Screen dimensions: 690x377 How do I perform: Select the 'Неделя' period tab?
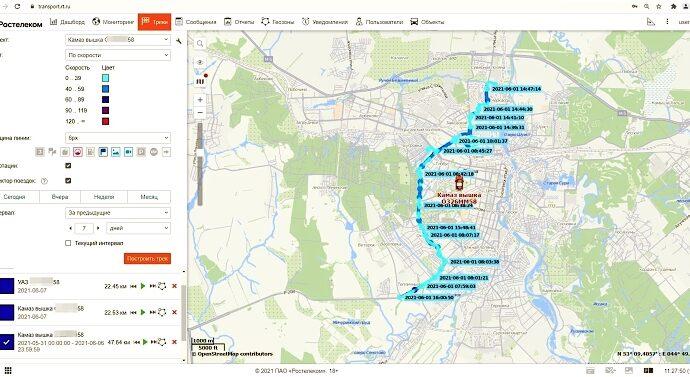tap(104, 197)
